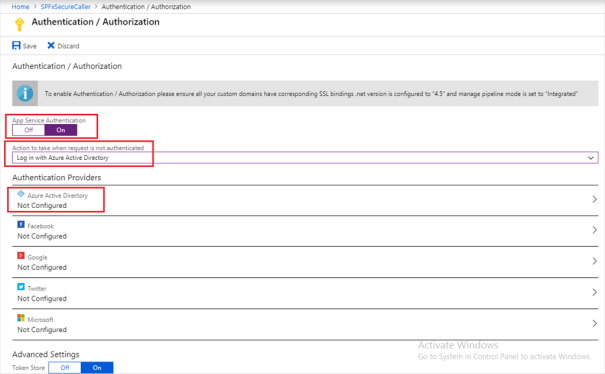This screenshot has width=605, height=374.
Task: Turn App Service Authentication On
Action: (61, 130)
